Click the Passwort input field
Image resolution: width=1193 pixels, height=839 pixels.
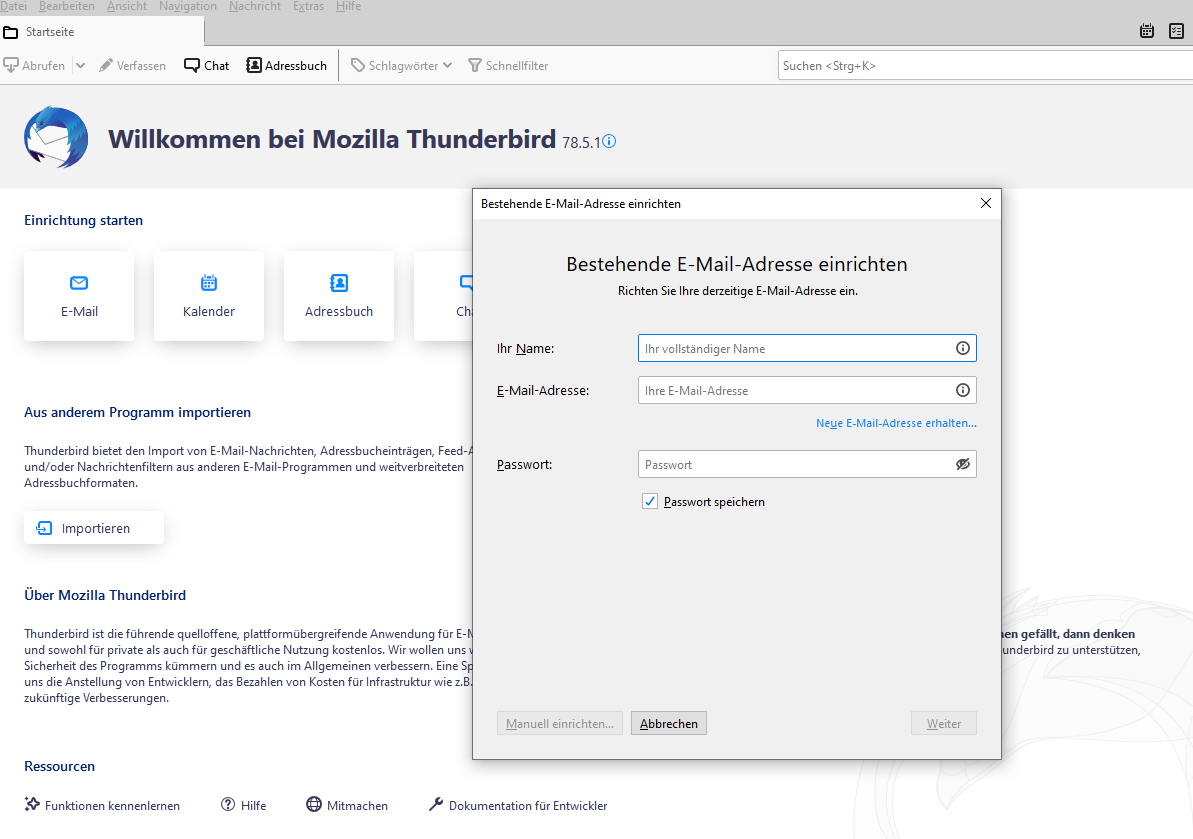(x=807, y=464)
